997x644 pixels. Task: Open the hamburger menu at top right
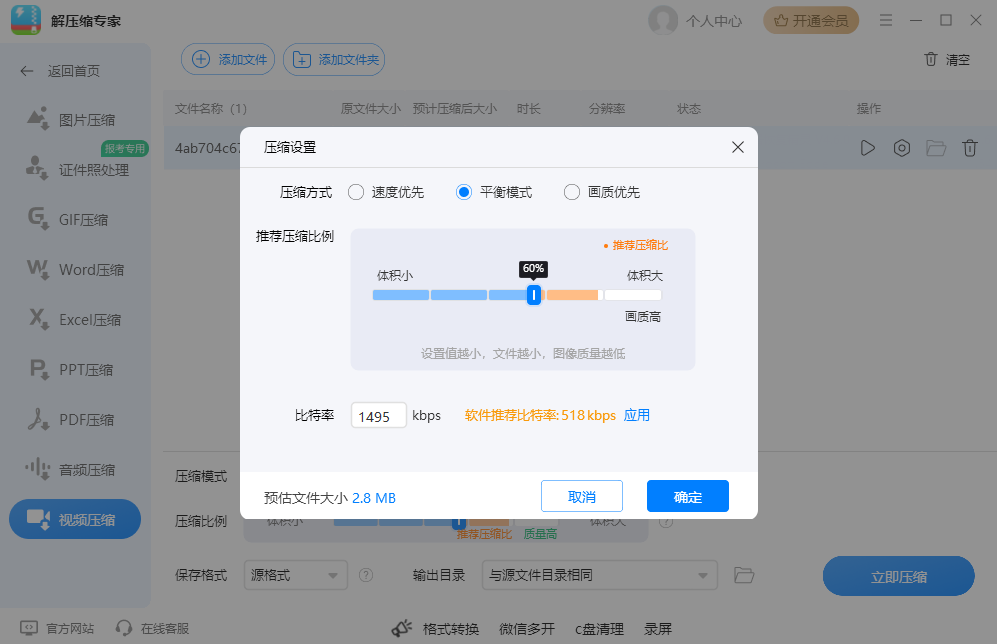885,19
